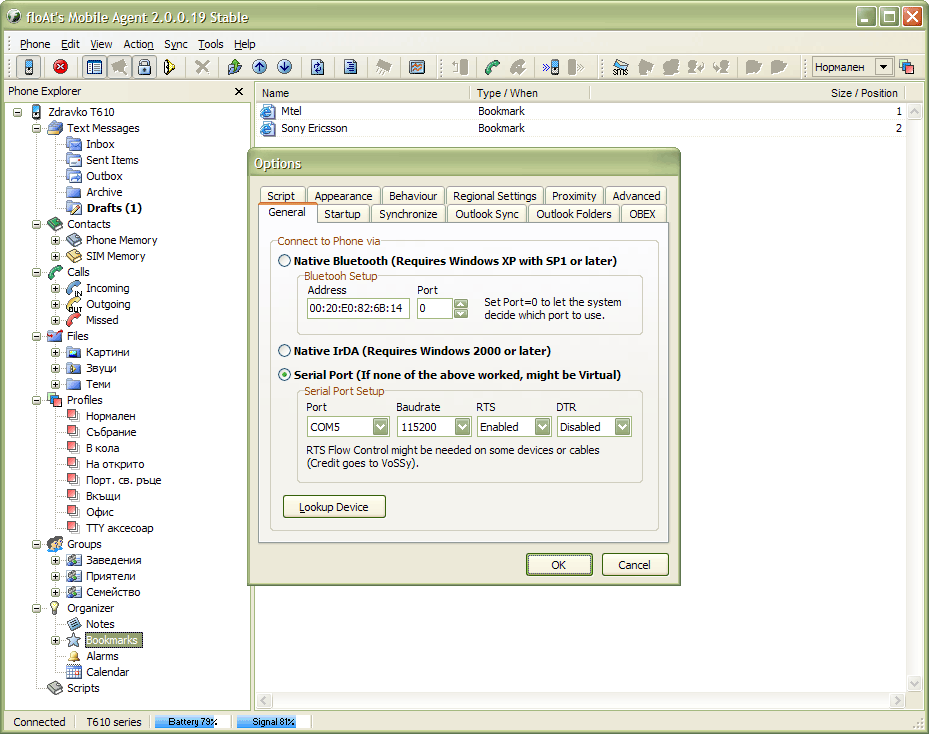Click the Bluetooth Address input field
The width and height of the screenshot is (929, 734).
tap(358, 308)
